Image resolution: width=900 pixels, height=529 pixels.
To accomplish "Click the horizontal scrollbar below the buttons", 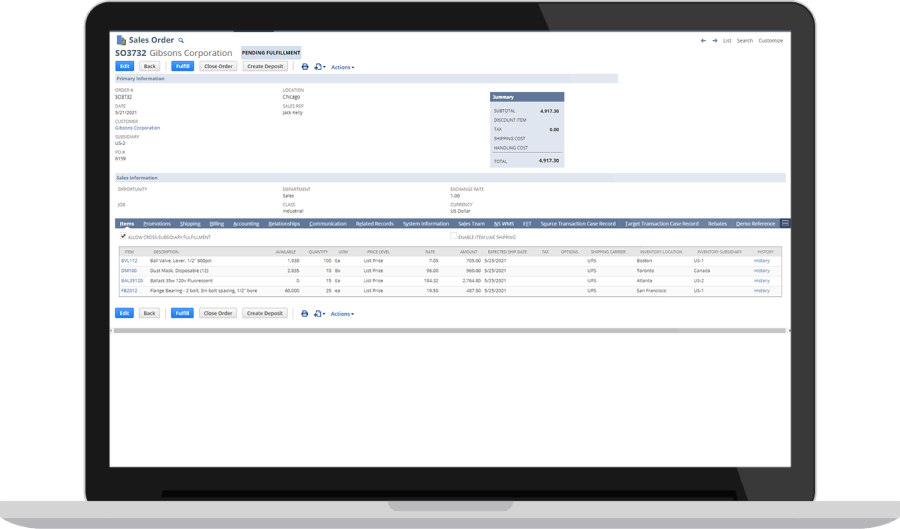I will pyautogui.click(x=449, y=330).
